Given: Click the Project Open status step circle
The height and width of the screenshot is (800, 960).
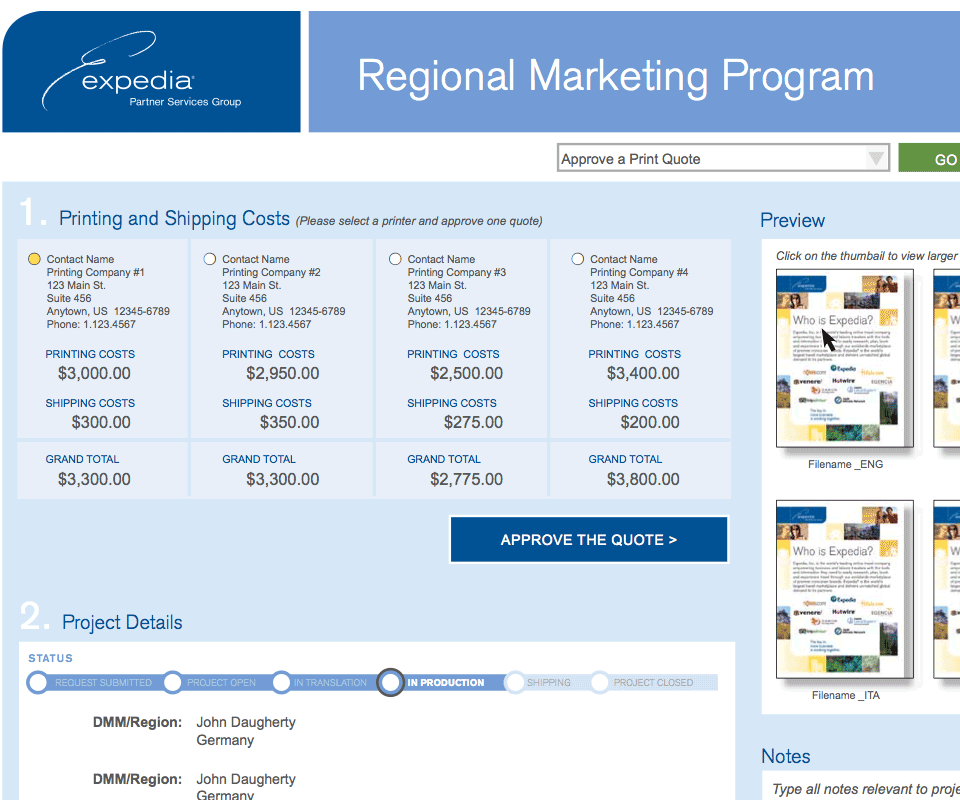Looking at the screenshot, I should 172,683.
